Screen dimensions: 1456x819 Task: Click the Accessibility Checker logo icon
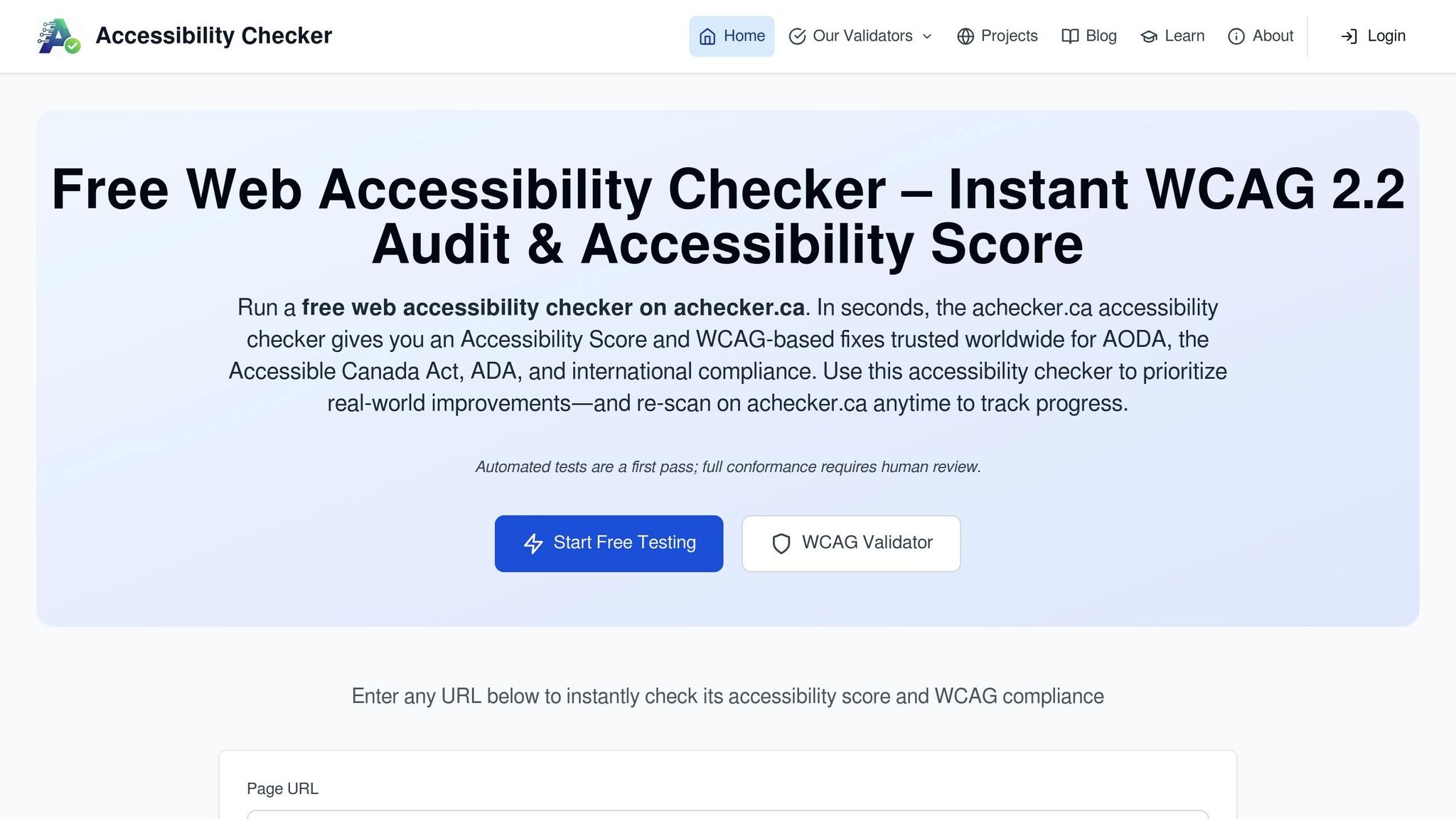pyautogui.click(x=58, y=36)
